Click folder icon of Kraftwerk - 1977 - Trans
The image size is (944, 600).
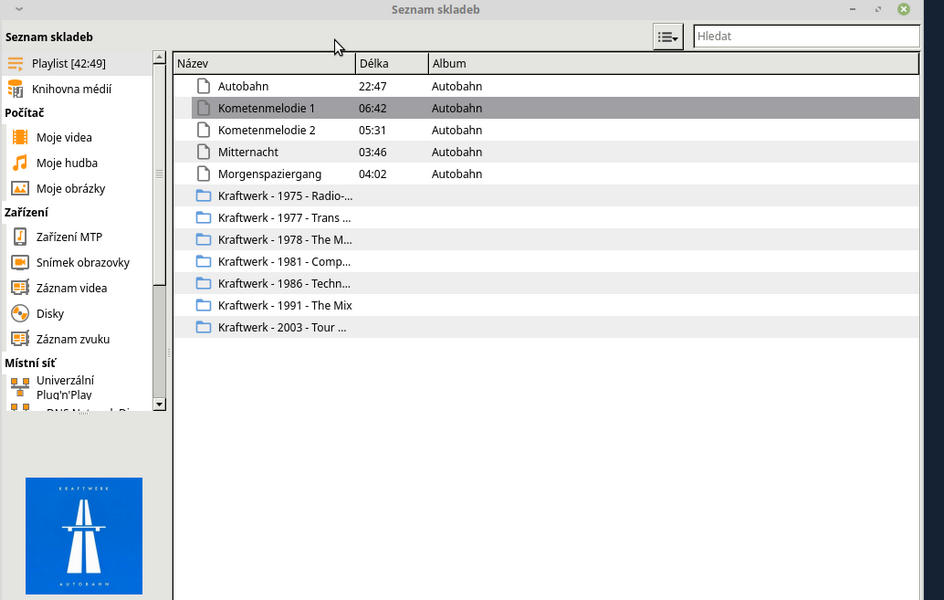coord(203,217)
